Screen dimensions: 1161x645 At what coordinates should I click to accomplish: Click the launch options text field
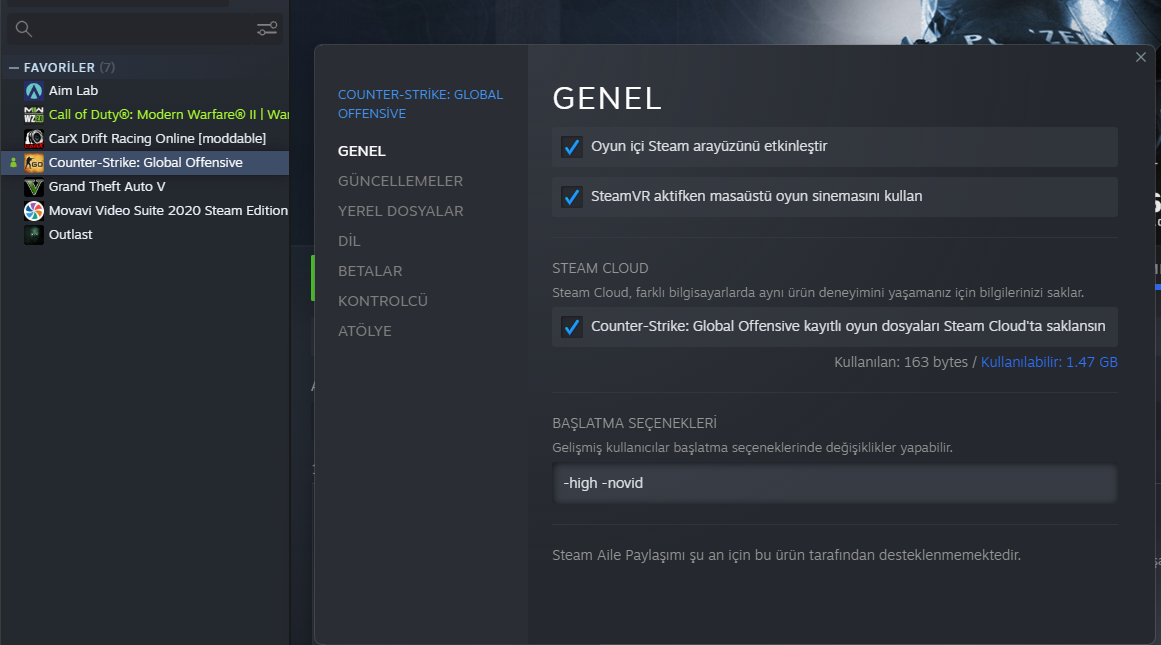(834, 484)
